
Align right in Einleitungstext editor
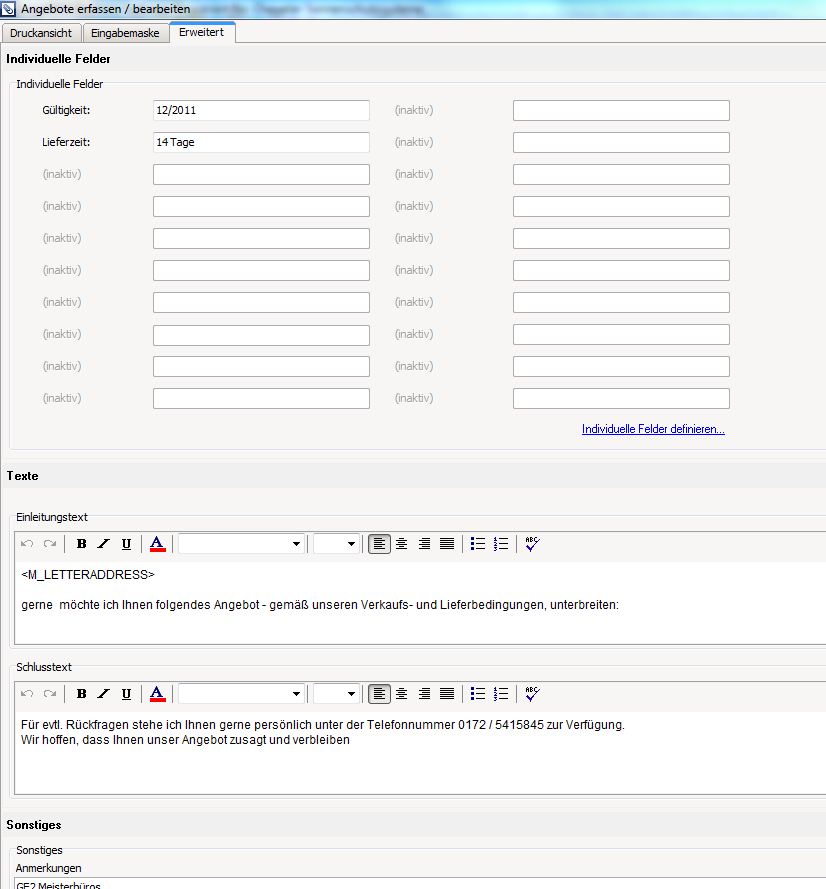click(424, 544)
